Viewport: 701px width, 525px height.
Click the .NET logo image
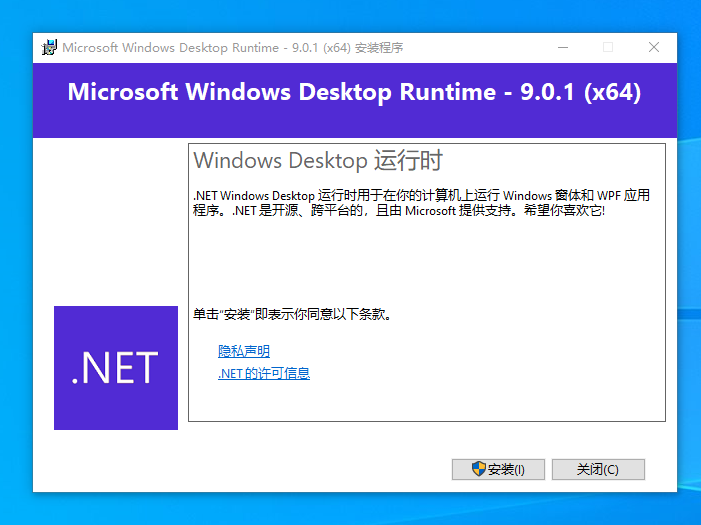(116, 368)
